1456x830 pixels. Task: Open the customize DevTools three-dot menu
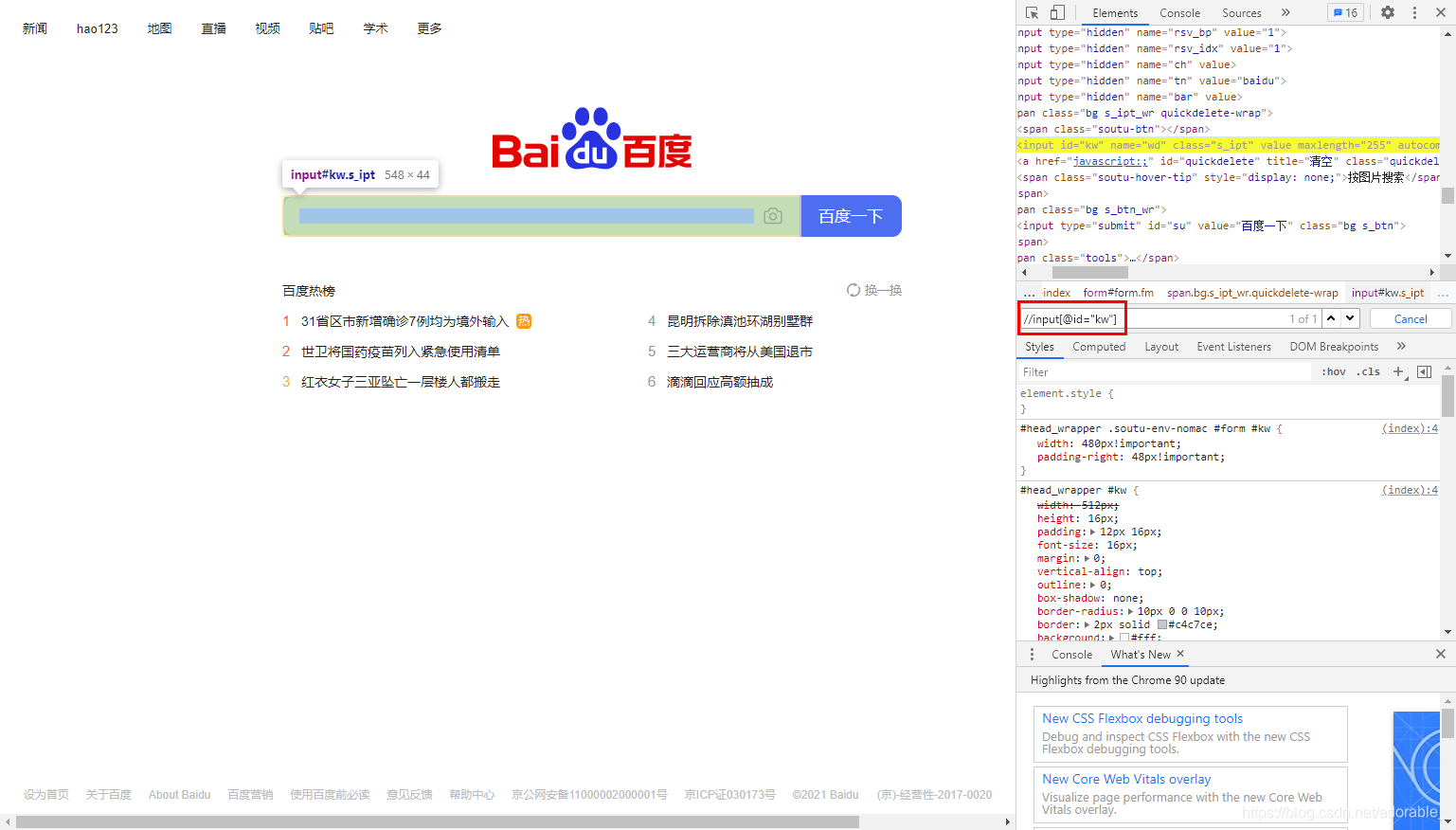tap(1414, 12)
